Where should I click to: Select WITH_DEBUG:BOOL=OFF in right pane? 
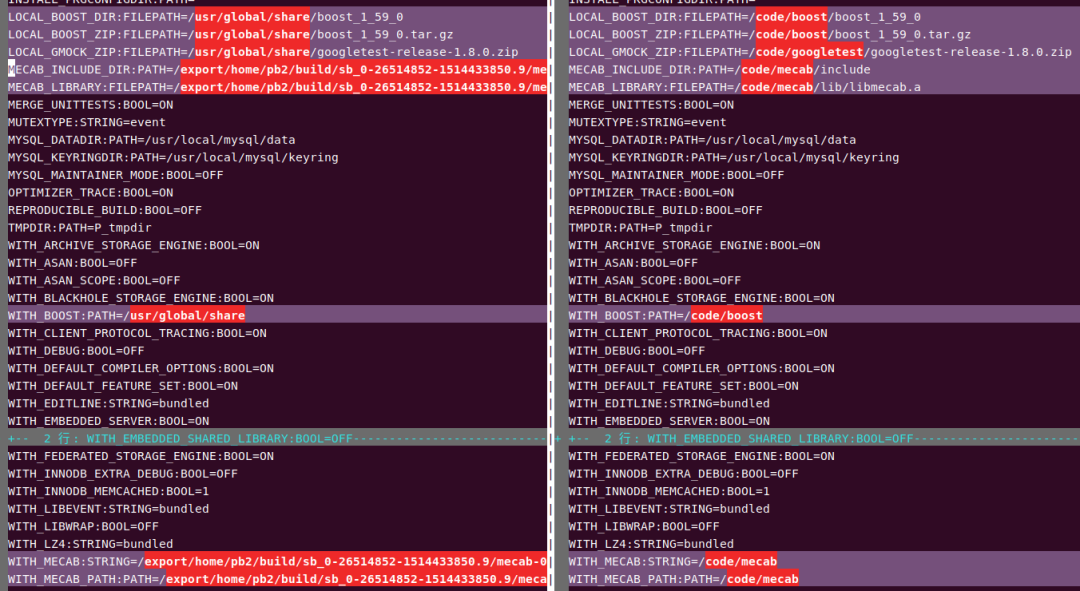pos(636,351)
